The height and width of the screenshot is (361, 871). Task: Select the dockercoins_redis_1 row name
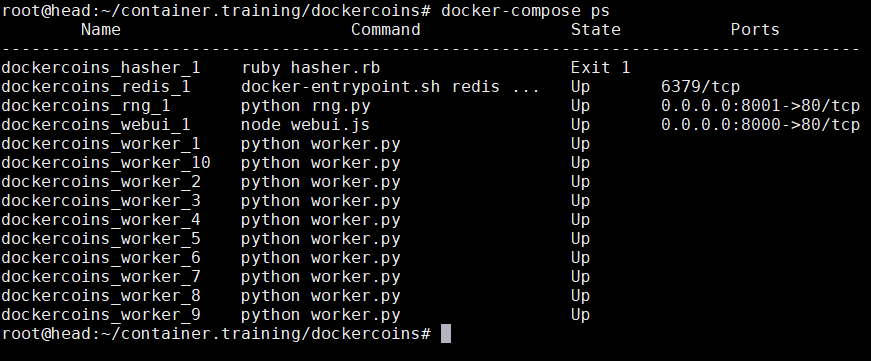tap(96, 87)
